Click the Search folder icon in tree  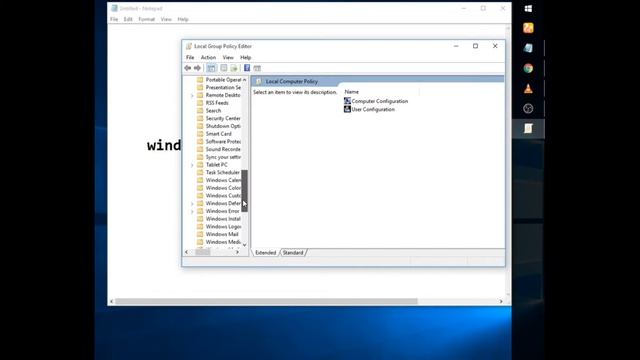coord(200,111)
